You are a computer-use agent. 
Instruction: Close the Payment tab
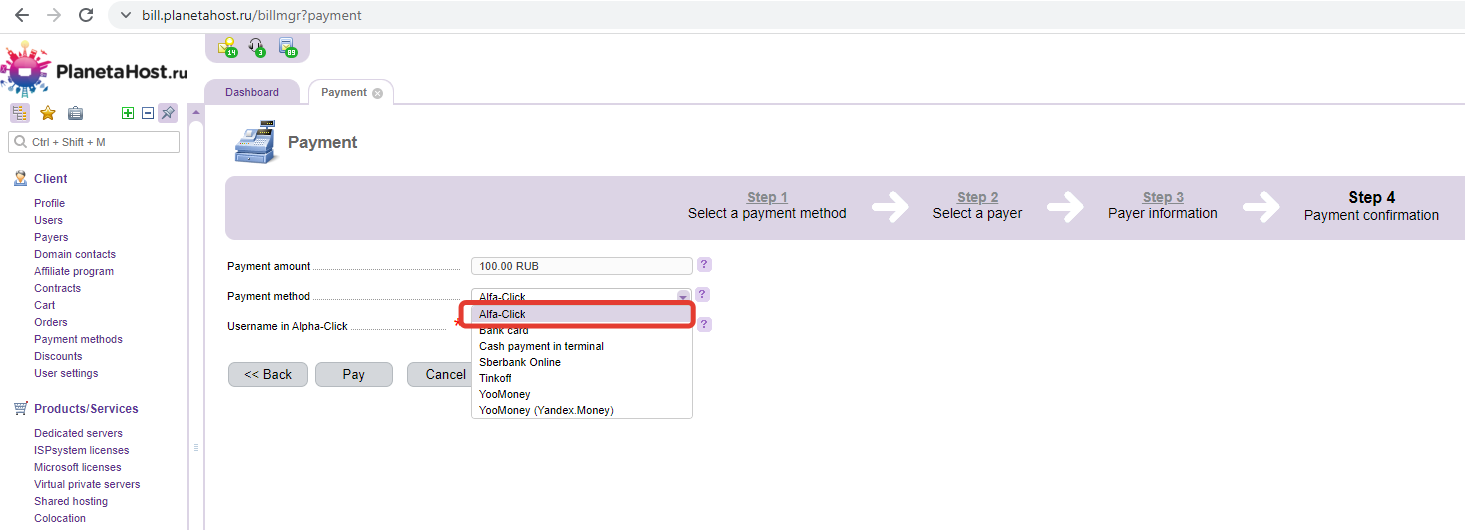tap(377, 93)
